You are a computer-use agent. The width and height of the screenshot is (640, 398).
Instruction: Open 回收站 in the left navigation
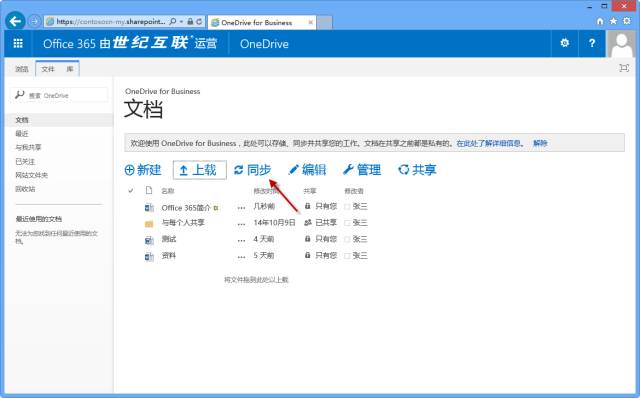click(x=25, y=189)
